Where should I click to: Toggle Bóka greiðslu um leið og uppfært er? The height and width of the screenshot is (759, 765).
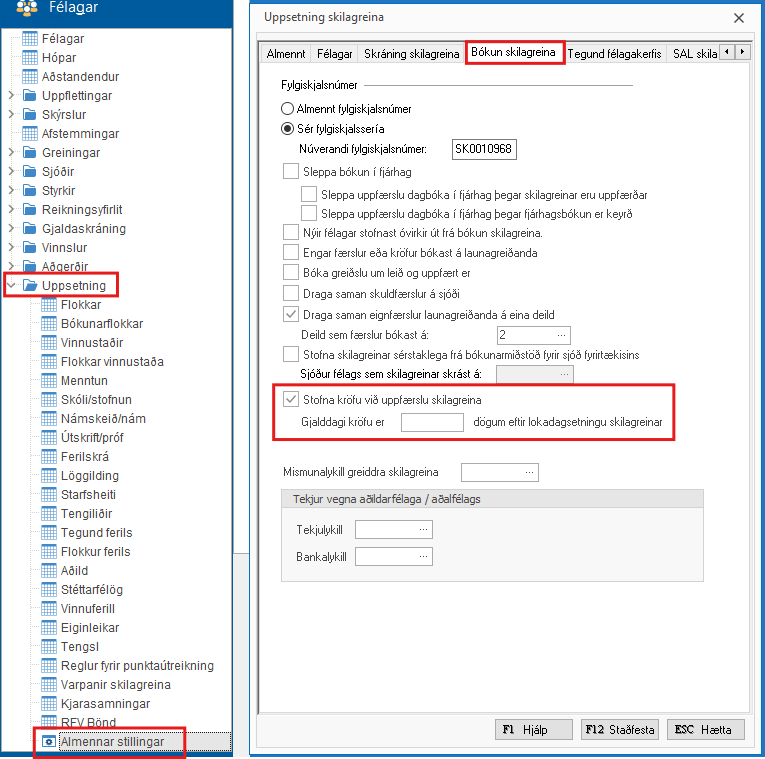click(x=291, y=273)
